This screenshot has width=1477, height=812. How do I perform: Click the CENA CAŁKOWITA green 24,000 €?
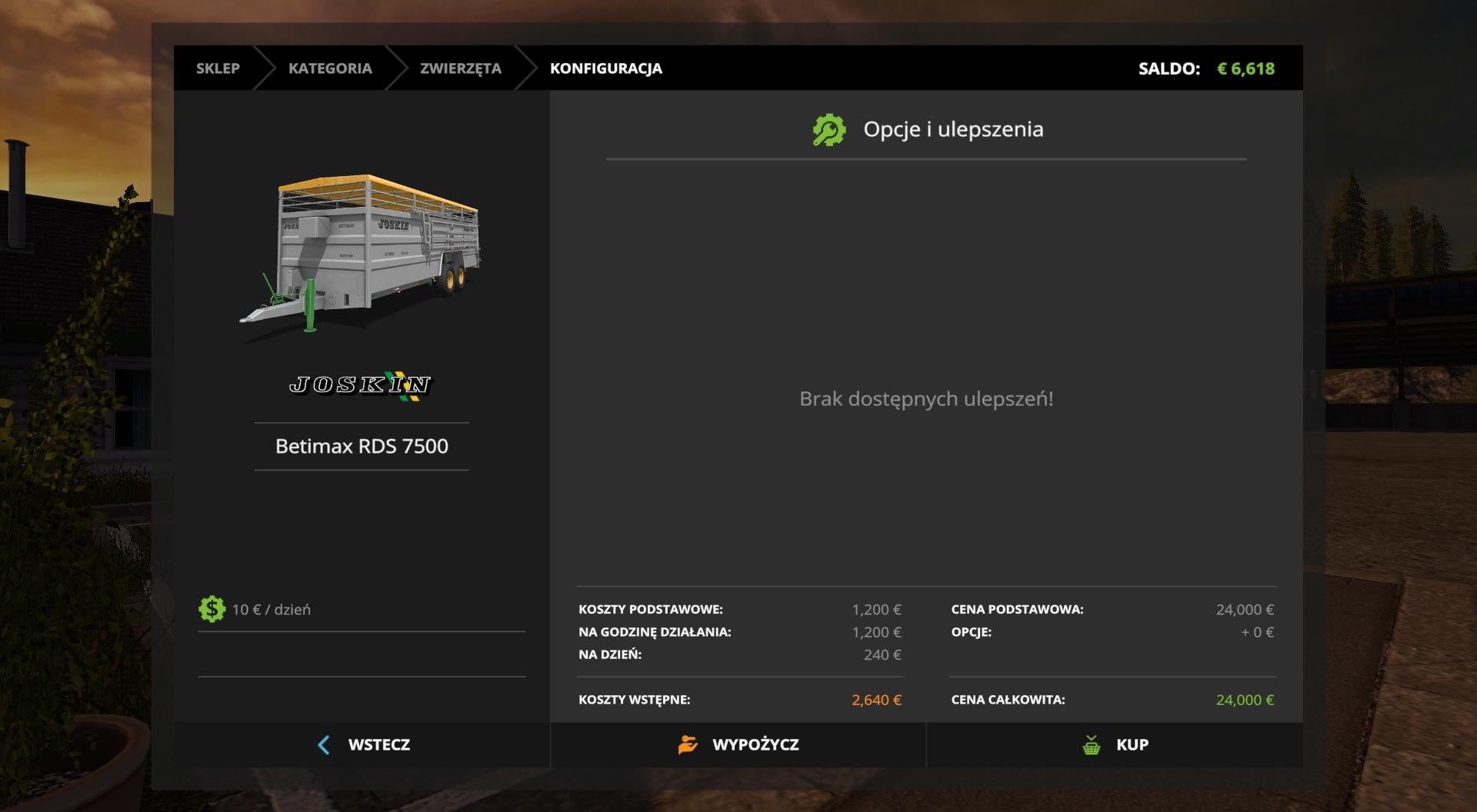(x=1245, y=701)
